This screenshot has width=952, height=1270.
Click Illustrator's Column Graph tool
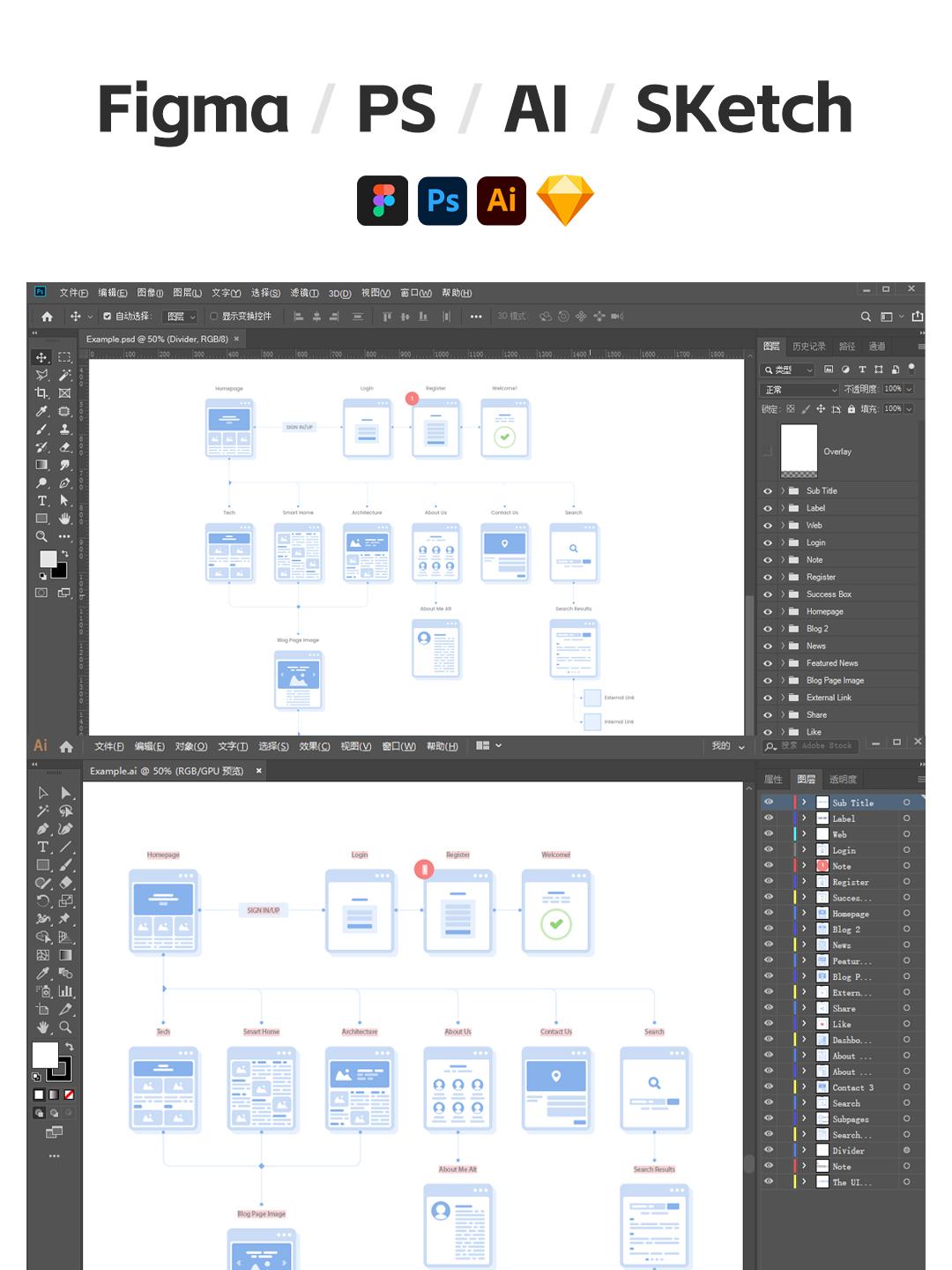point(65,991)
